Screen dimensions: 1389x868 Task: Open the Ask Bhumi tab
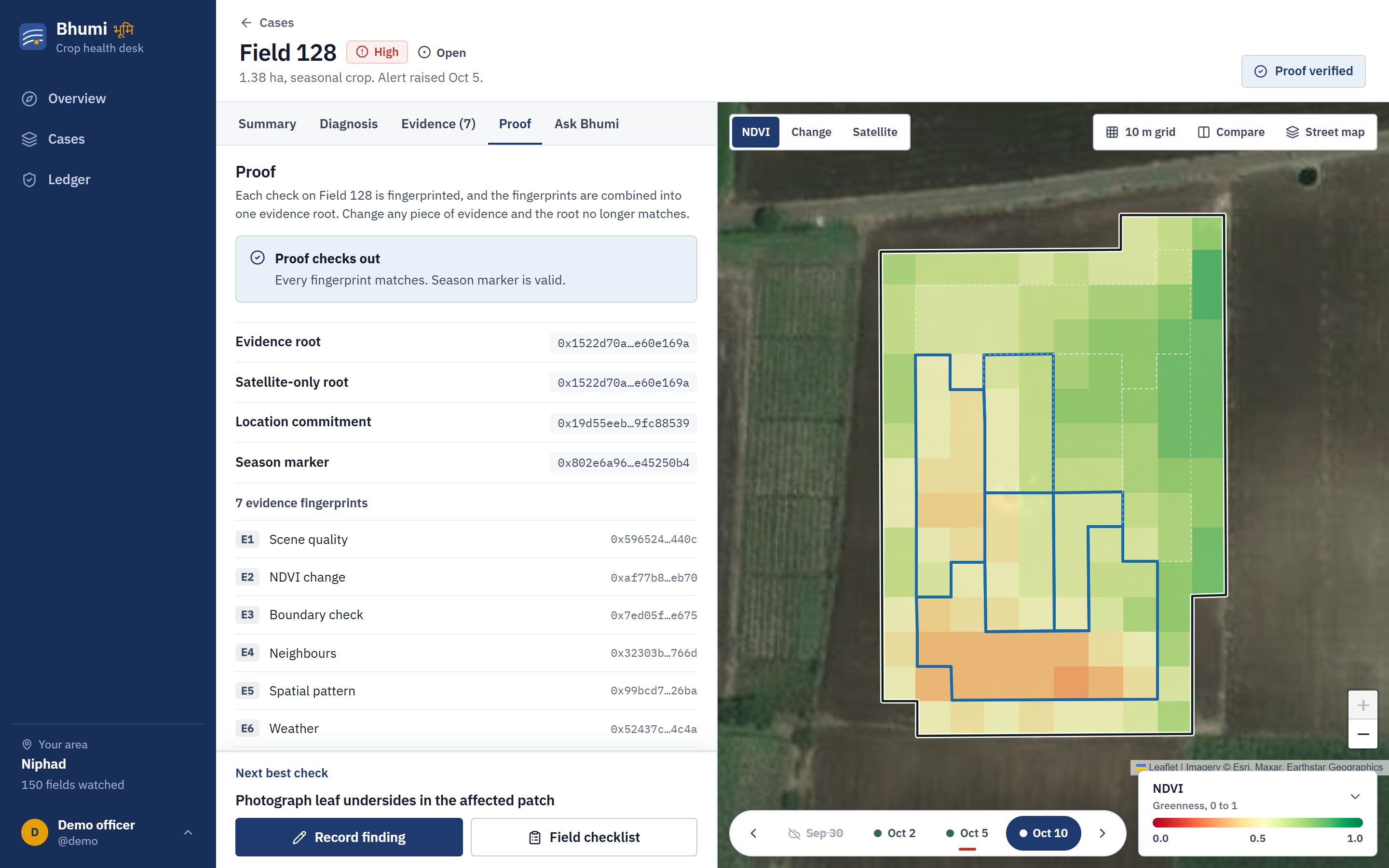tap(586, 124)
